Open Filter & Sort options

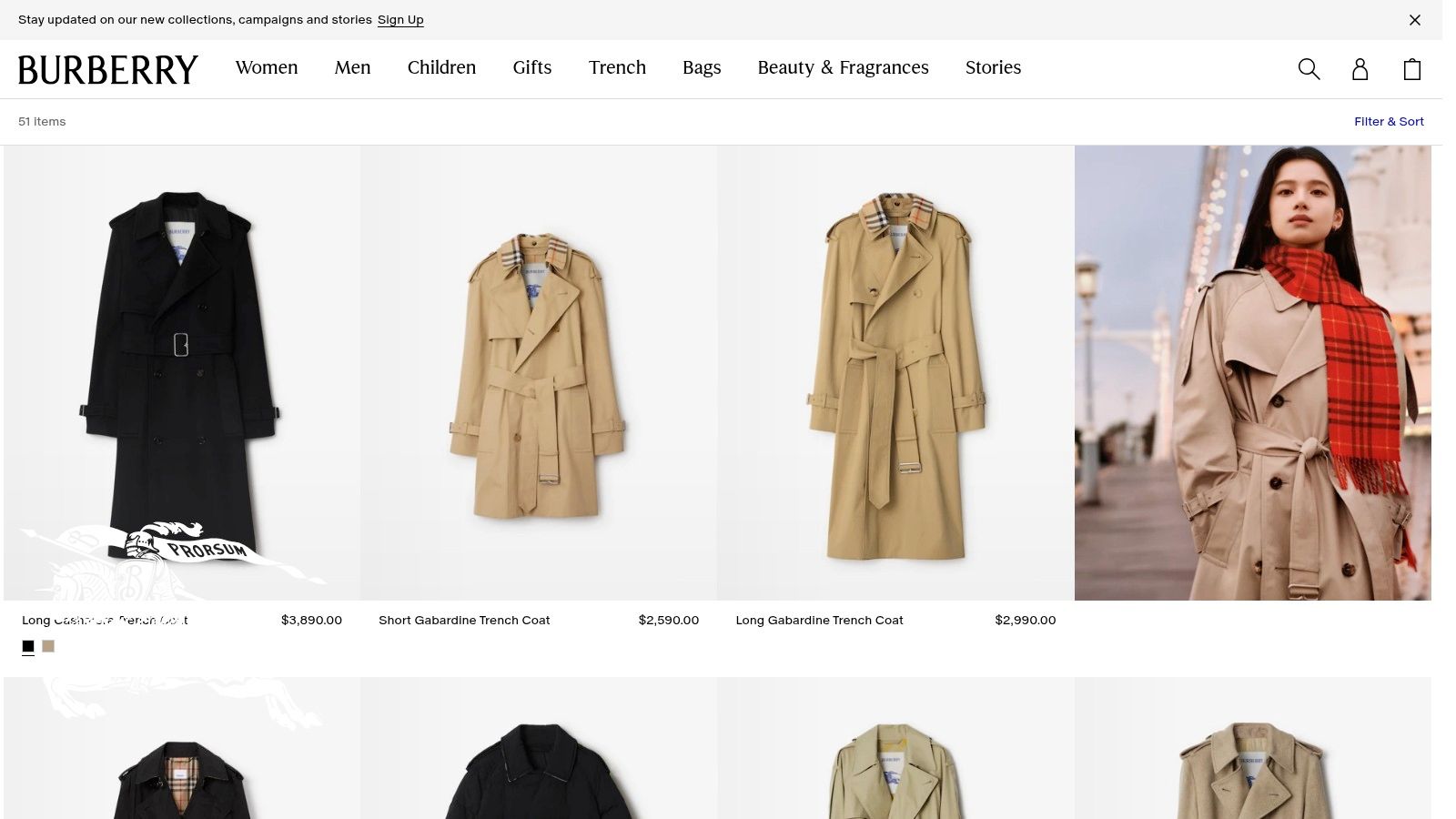coord(1389,122)
